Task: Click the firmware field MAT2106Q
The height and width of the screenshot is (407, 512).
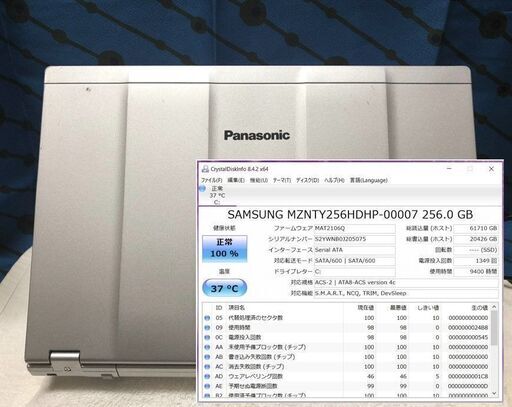Action: point(355,228)
